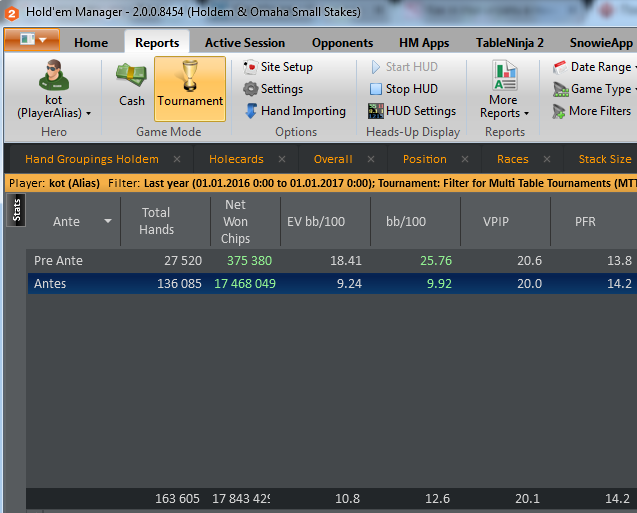Close the Holecards report tab
Screen dimensions: 637x513
coord(282,159)
